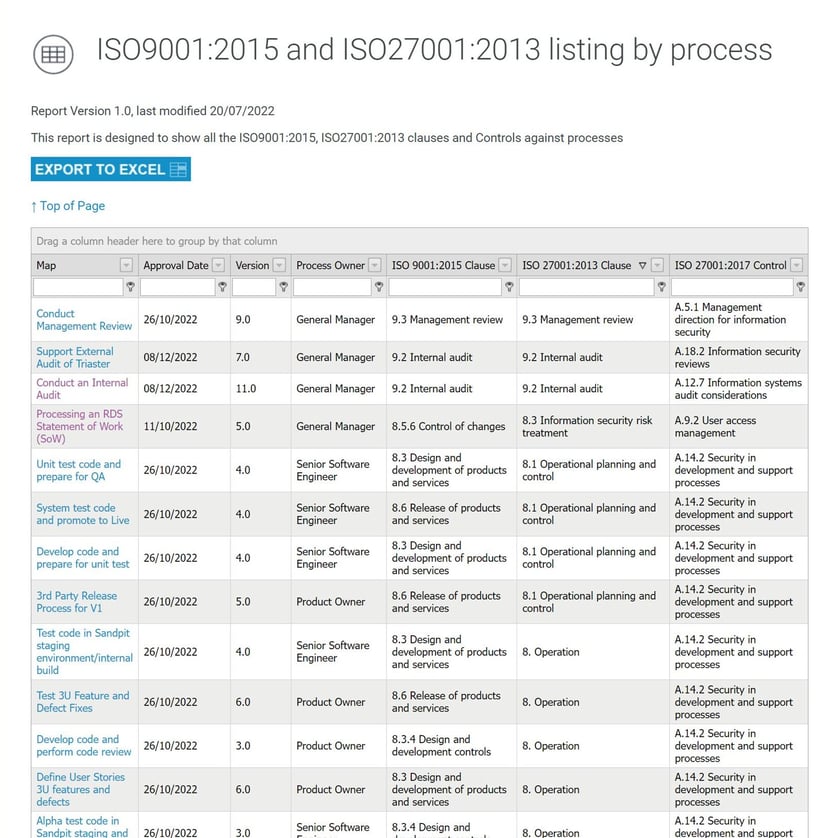Select 'A.18.2 Information security reviews' cell

coord(739,357)
